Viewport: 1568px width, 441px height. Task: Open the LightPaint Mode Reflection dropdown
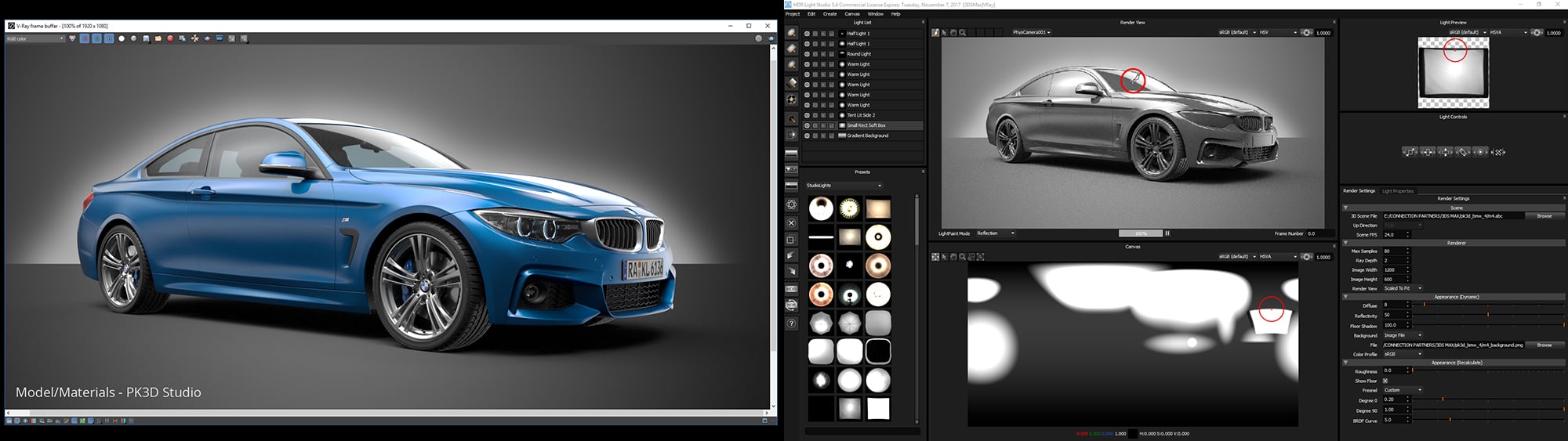click(996, 233)
